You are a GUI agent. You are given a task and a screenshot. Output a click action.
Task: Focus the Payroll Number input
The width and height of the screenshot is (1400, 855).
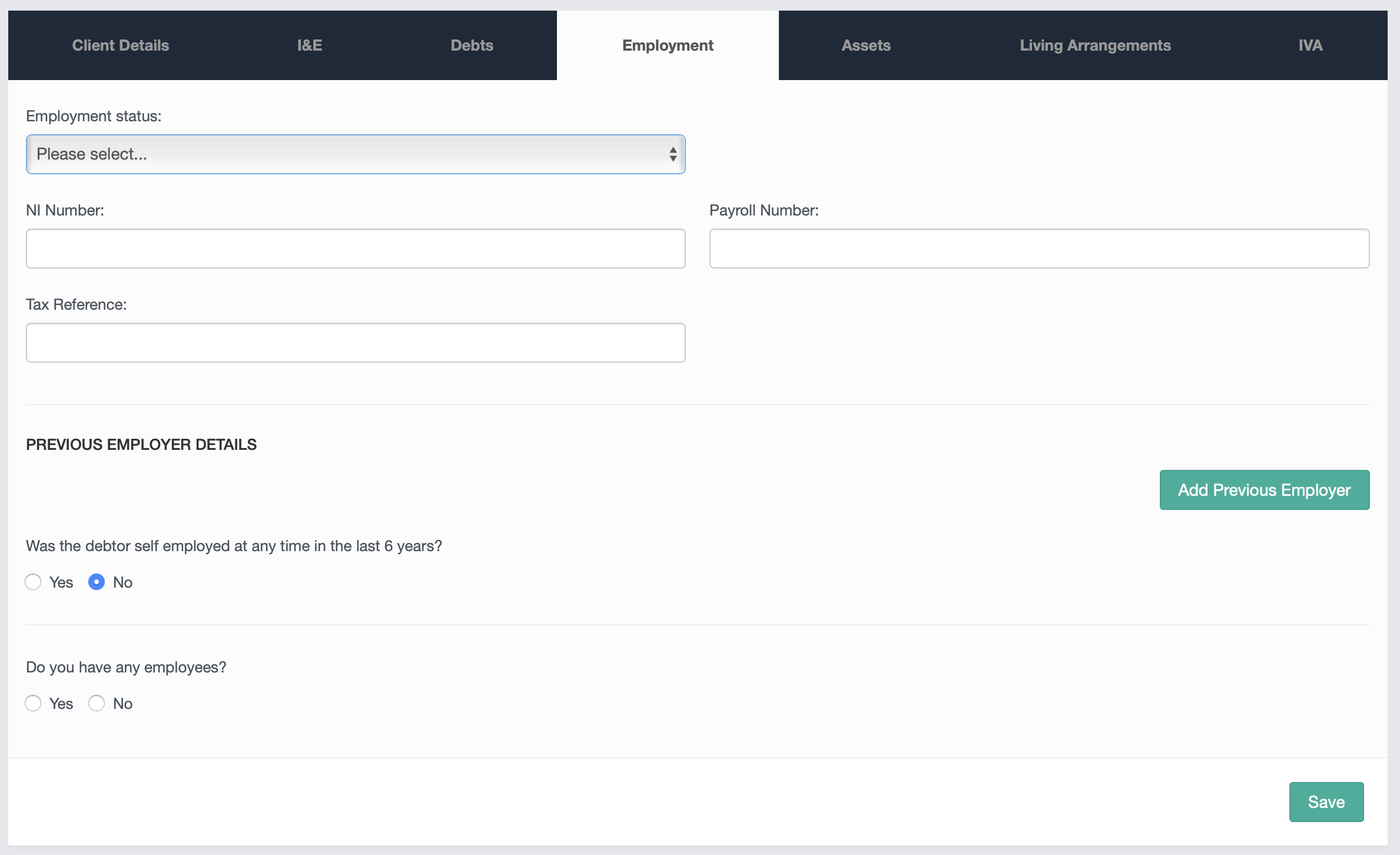click(x=1039, y=248)
